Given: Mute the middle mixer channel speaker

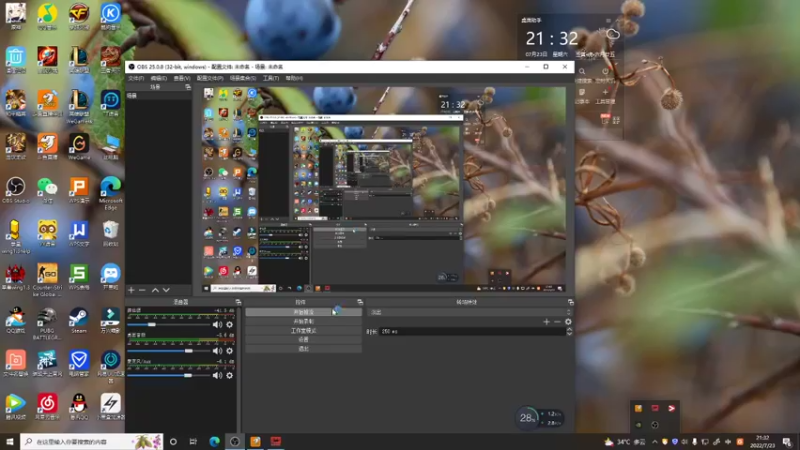Looking at the screenshot, I should coord(217,351).
